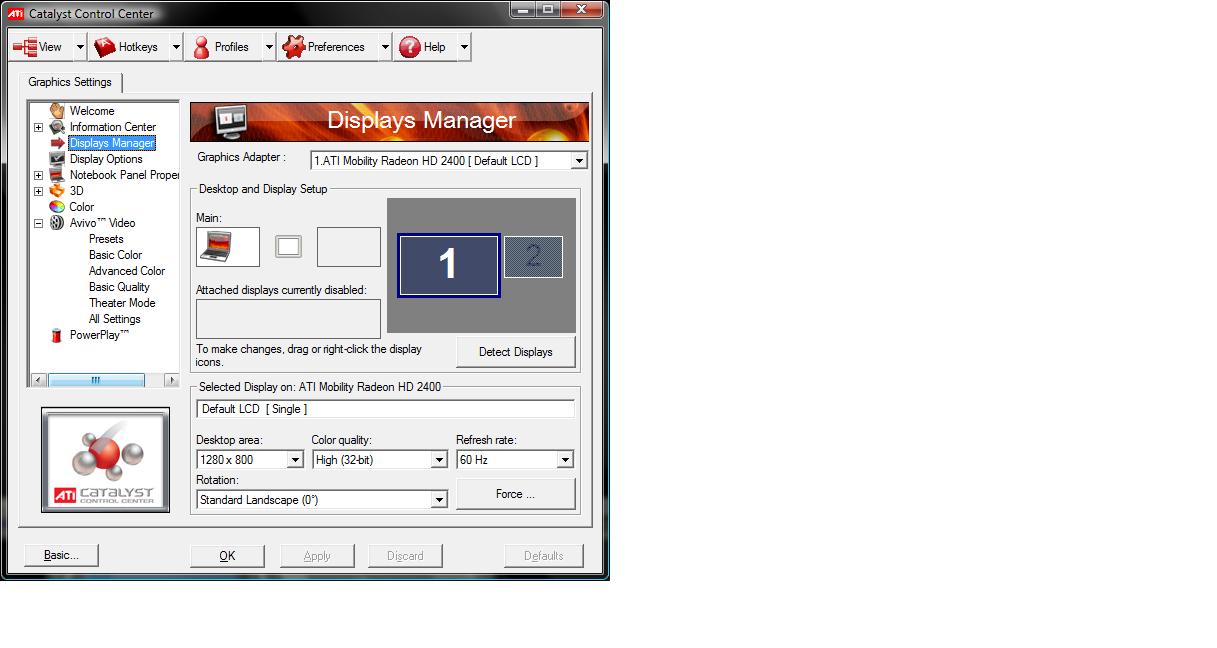Click the 3D teapot icon

pos(57,191)
